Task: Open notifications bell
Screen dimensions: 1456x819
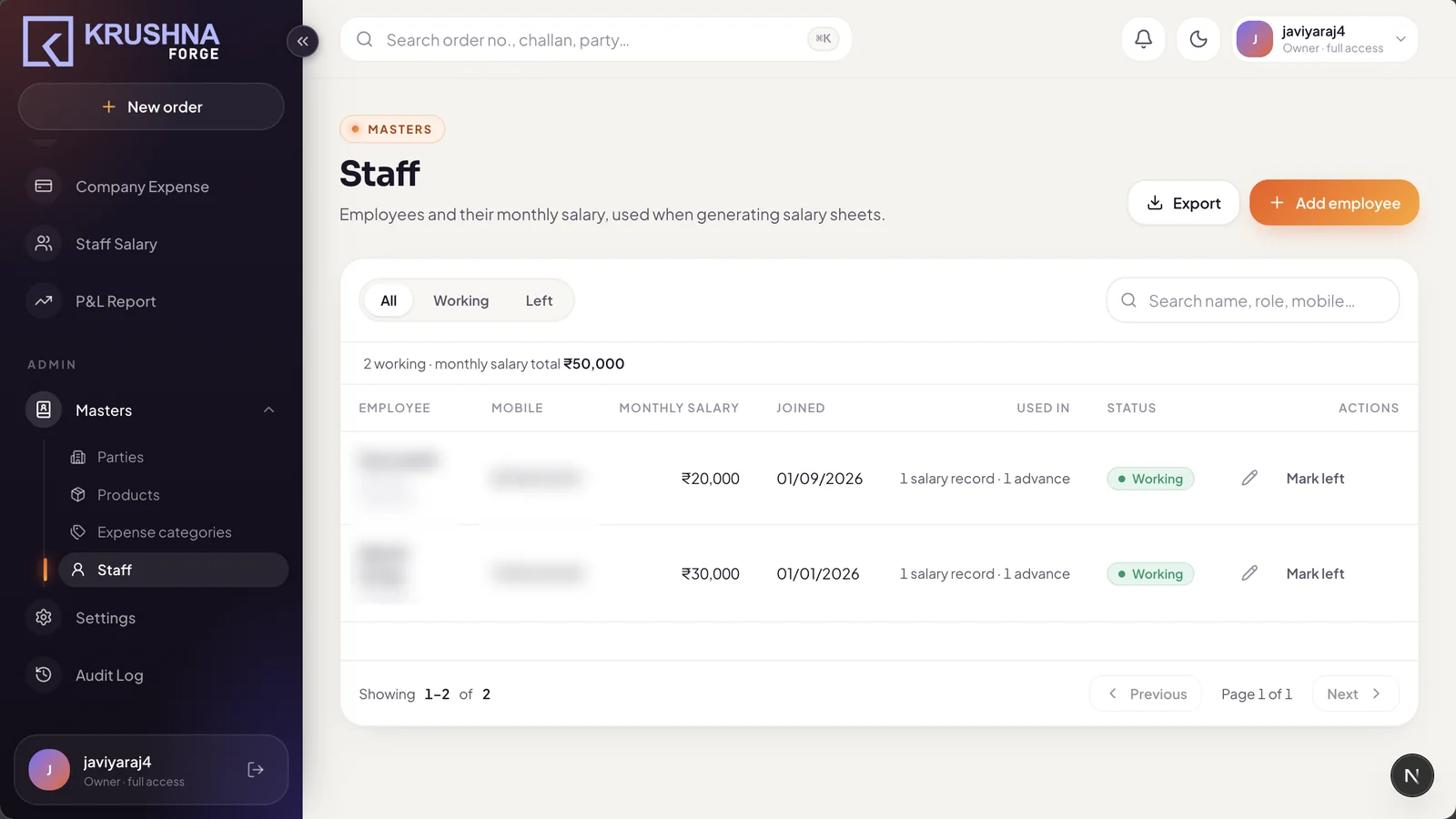Action: pos(1143,39)
